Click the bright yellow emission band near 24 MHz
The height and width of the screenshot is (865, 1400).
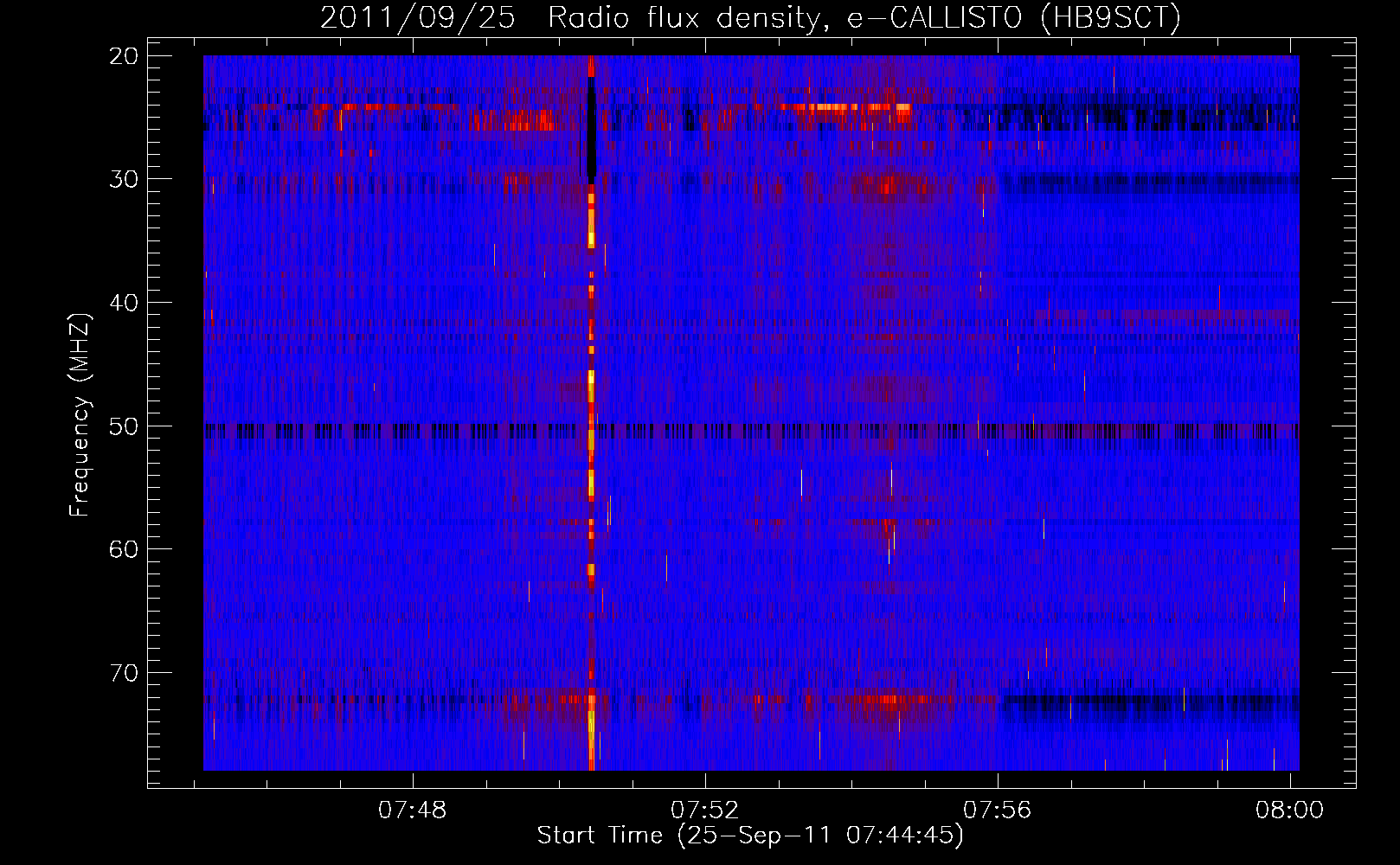pos(845,108)
